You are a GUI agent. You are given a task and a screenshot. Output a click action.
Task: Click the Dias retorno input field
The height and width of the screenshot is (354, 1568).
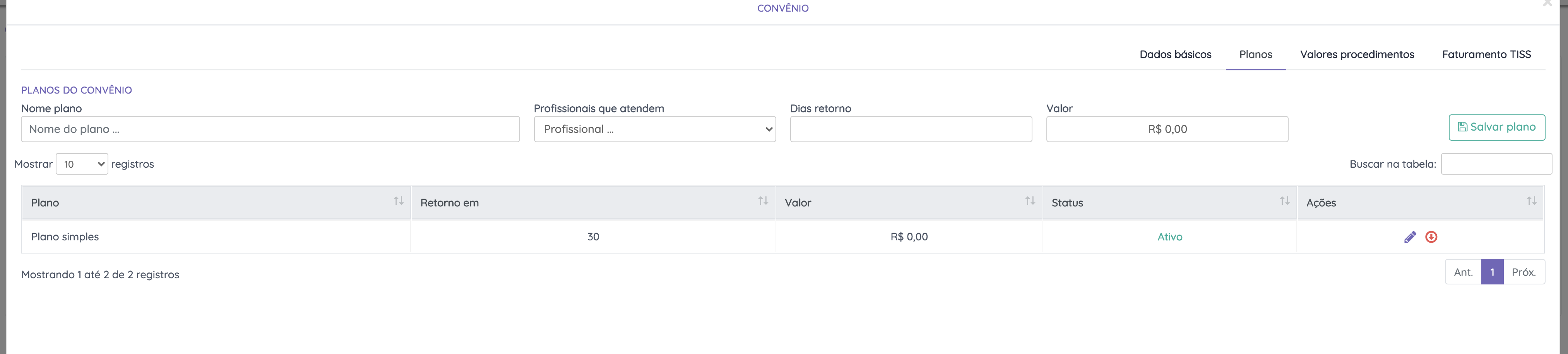click(x=911, y=129)
